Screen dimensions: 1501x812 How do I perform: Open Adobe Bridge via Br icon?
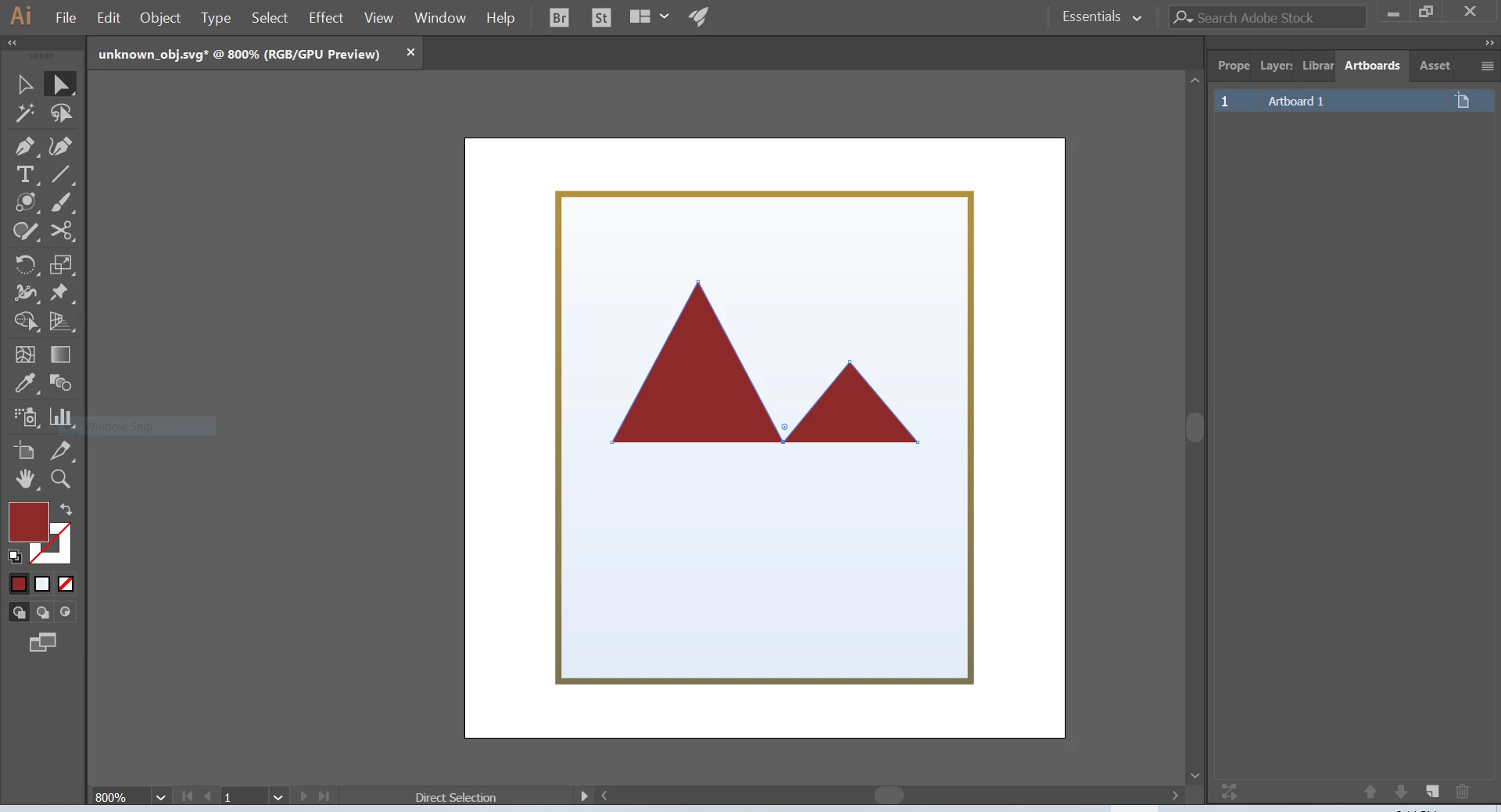click(559, 17)
